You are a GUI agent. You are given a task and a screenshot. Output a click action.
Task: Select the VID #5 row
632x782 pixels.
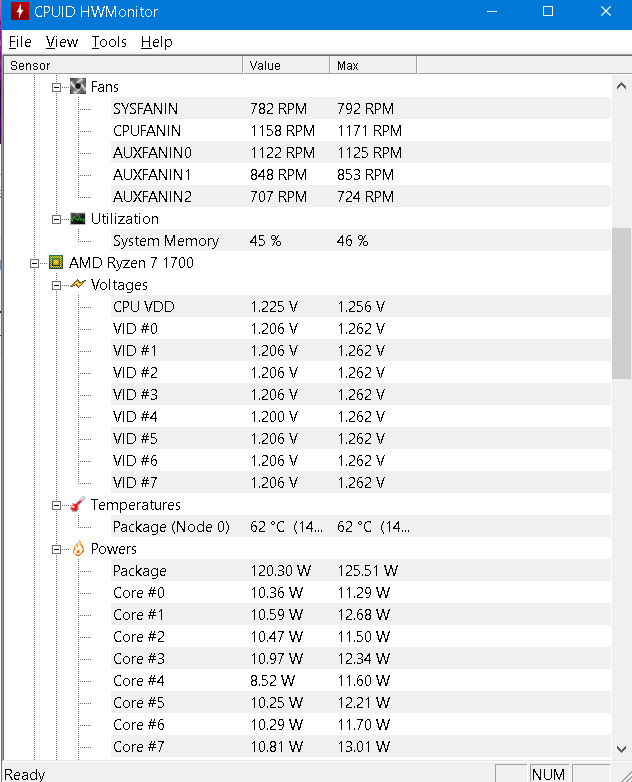click(x=361, y=438)
